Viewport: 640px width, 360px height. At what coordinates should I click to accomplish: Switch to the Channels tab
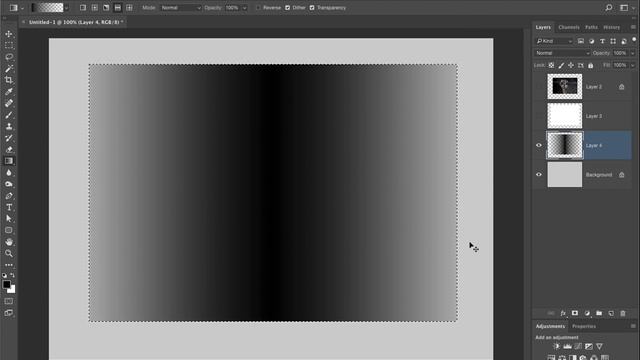569,27
